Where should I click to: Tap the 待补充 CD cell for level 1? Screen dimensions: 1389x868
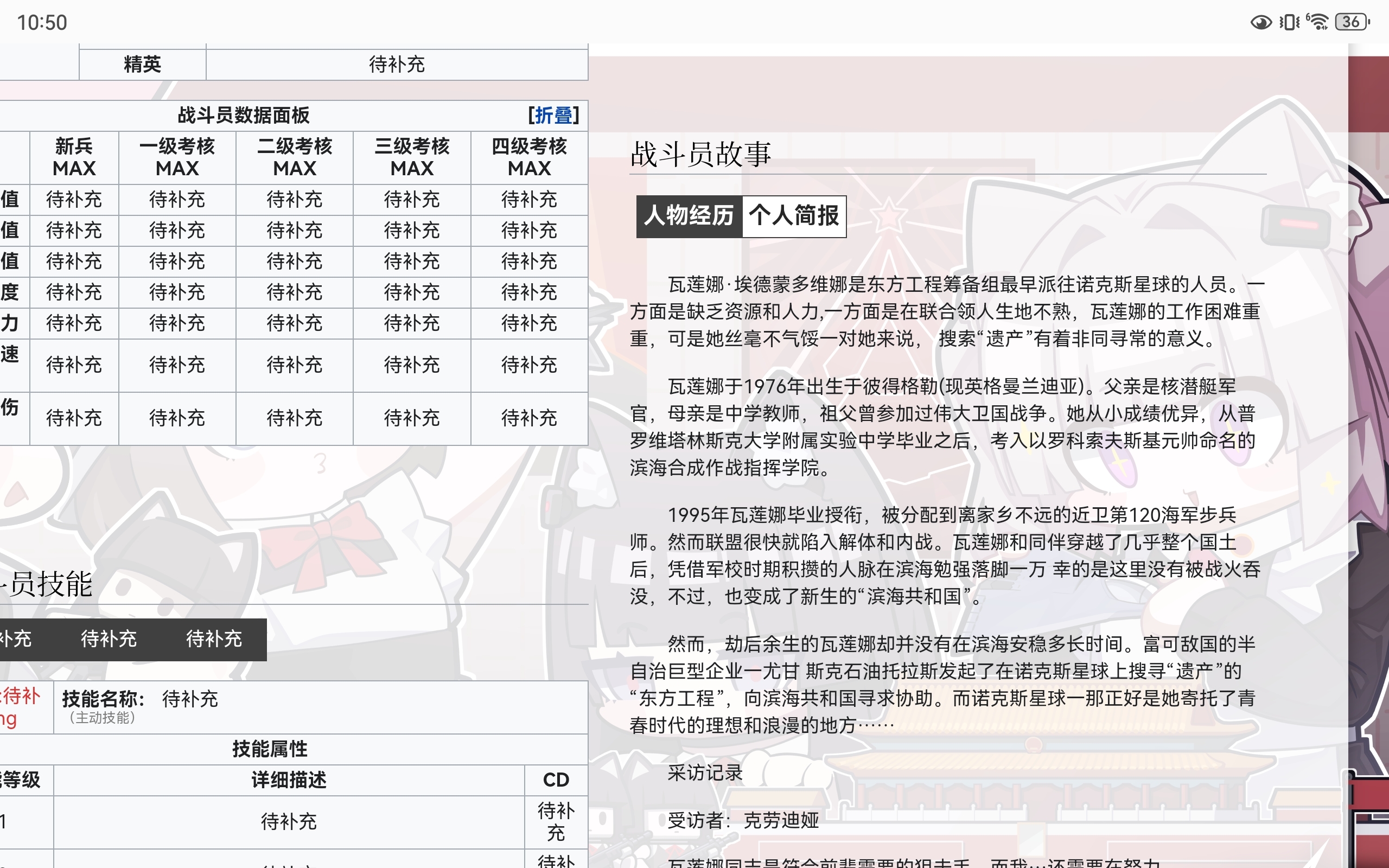pos(556,822)
